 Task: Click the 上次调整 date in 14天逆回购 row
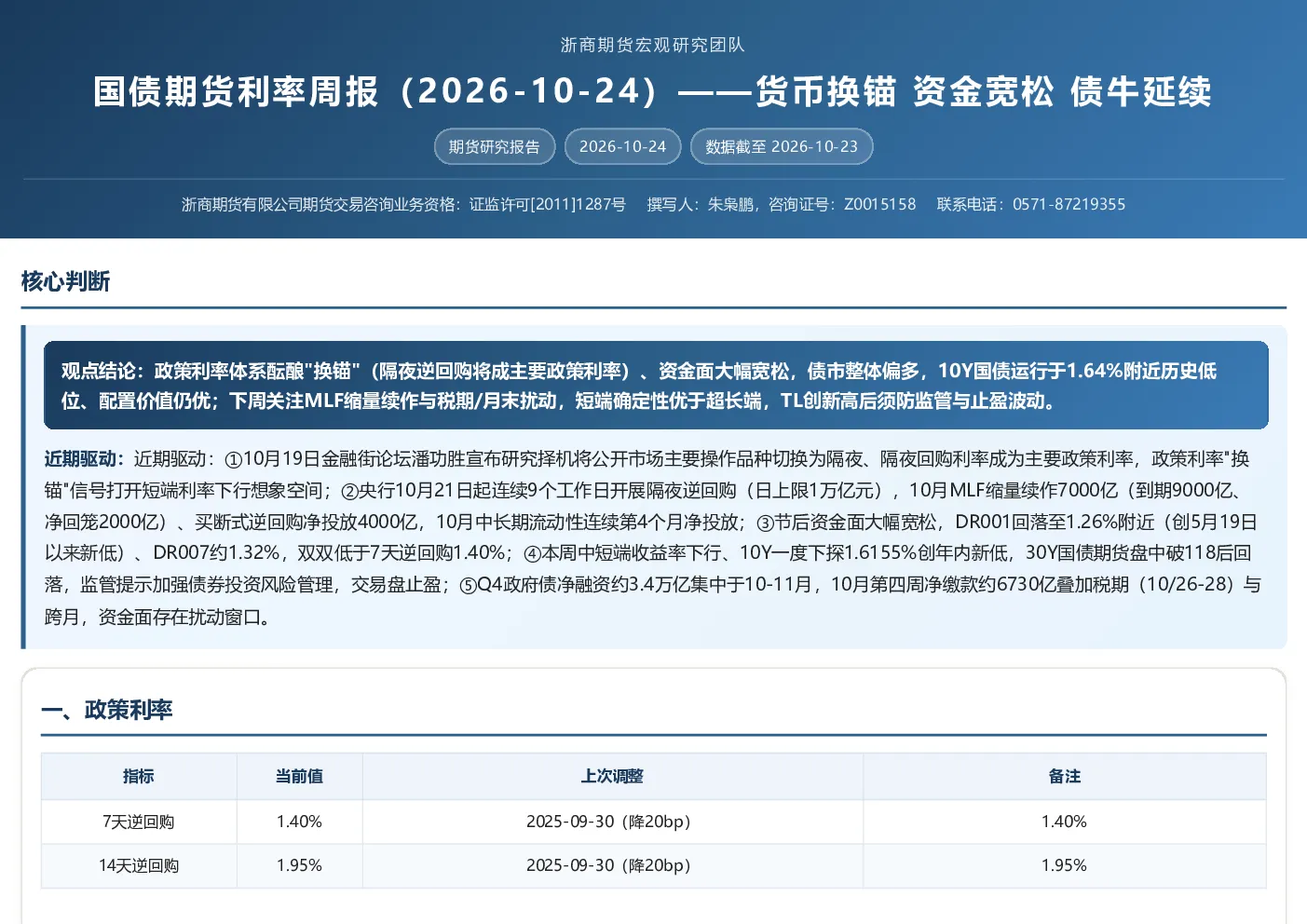(x=612, y=865)
